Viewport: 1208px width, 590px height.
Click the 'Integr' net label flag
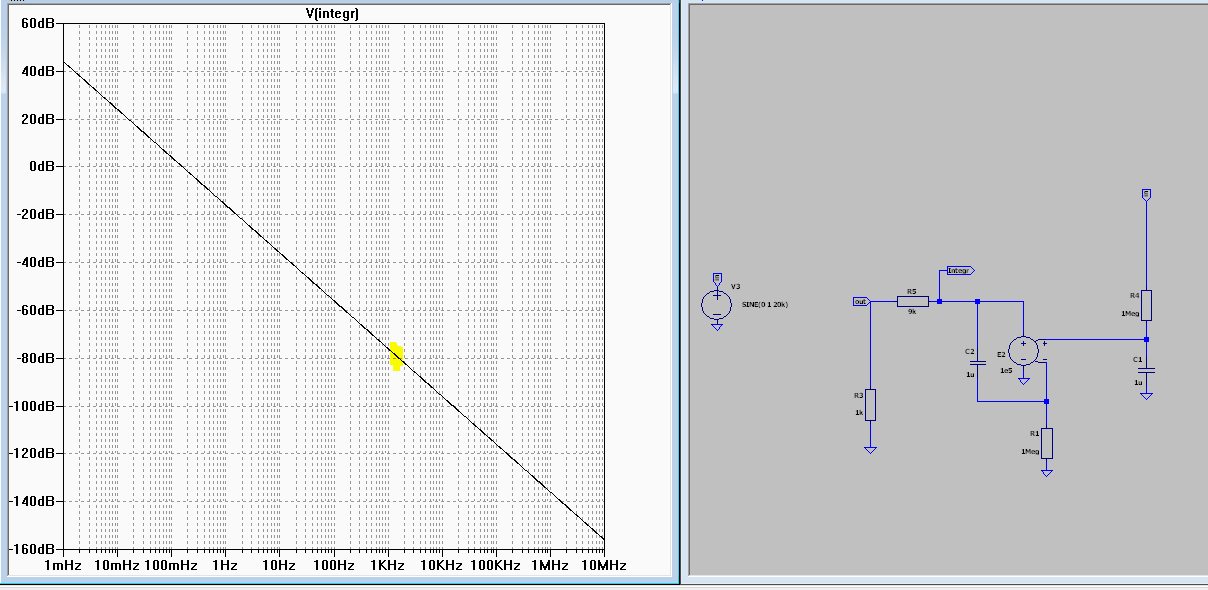tap(959, 270)
